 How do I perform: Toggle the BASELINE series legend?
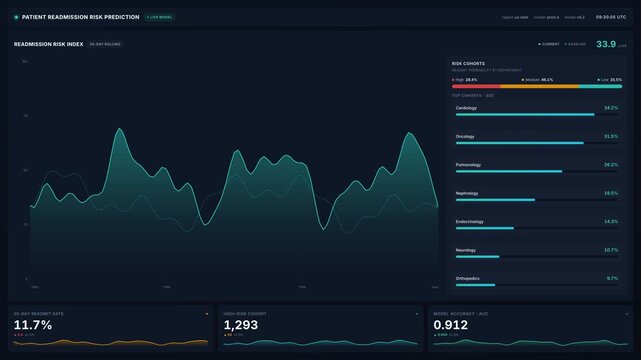[575, 44]
